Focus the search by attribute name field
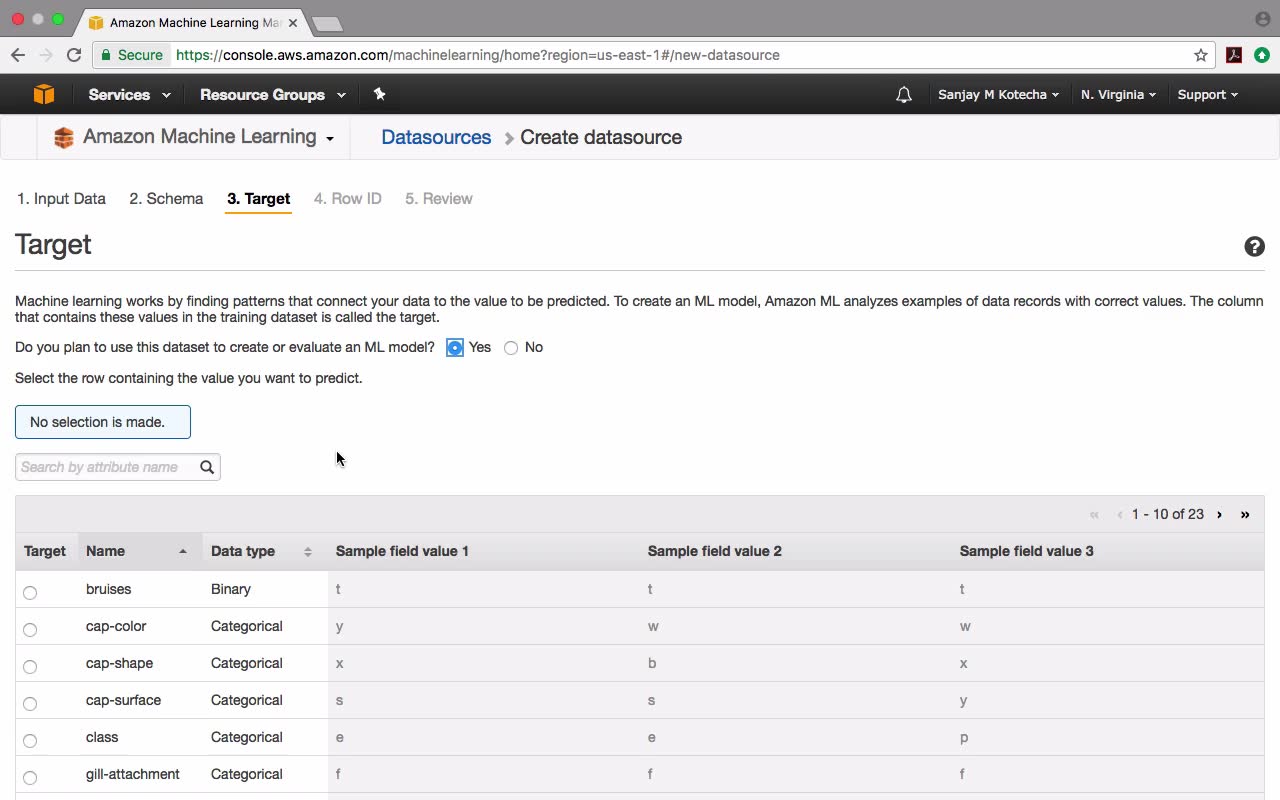The width and height of the screenshot is (1280, 800). (x=107, y=467)
